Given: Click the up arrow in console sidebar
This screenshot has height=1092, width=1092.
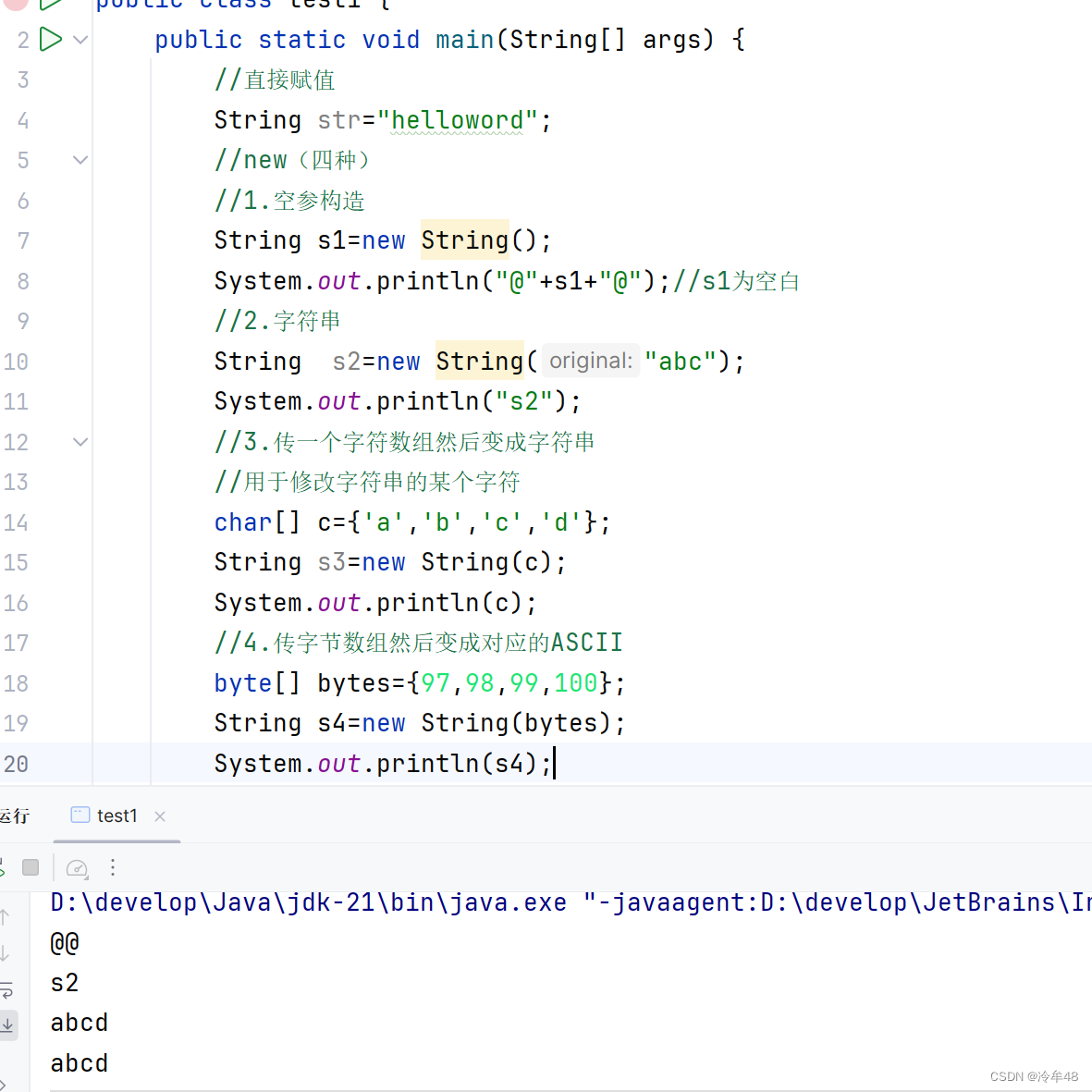Looking at the screenshot, I should 4,916.
